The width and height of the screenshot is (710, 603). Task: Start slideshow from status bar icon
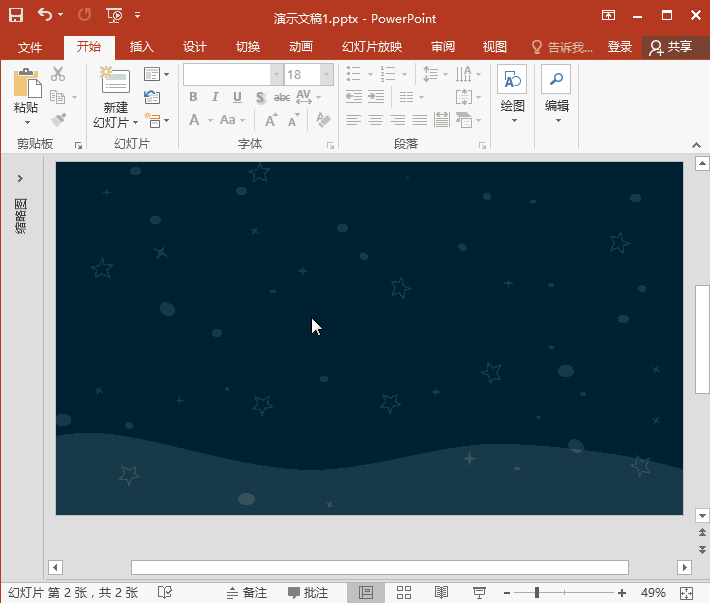(x=479, y=593)
